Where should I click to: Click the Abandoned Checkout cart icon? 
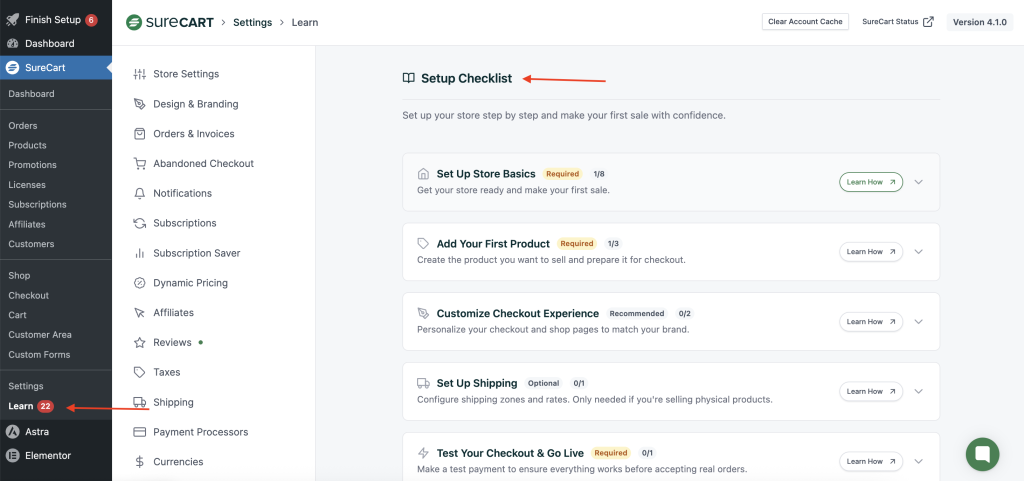[x=139, y=163]
